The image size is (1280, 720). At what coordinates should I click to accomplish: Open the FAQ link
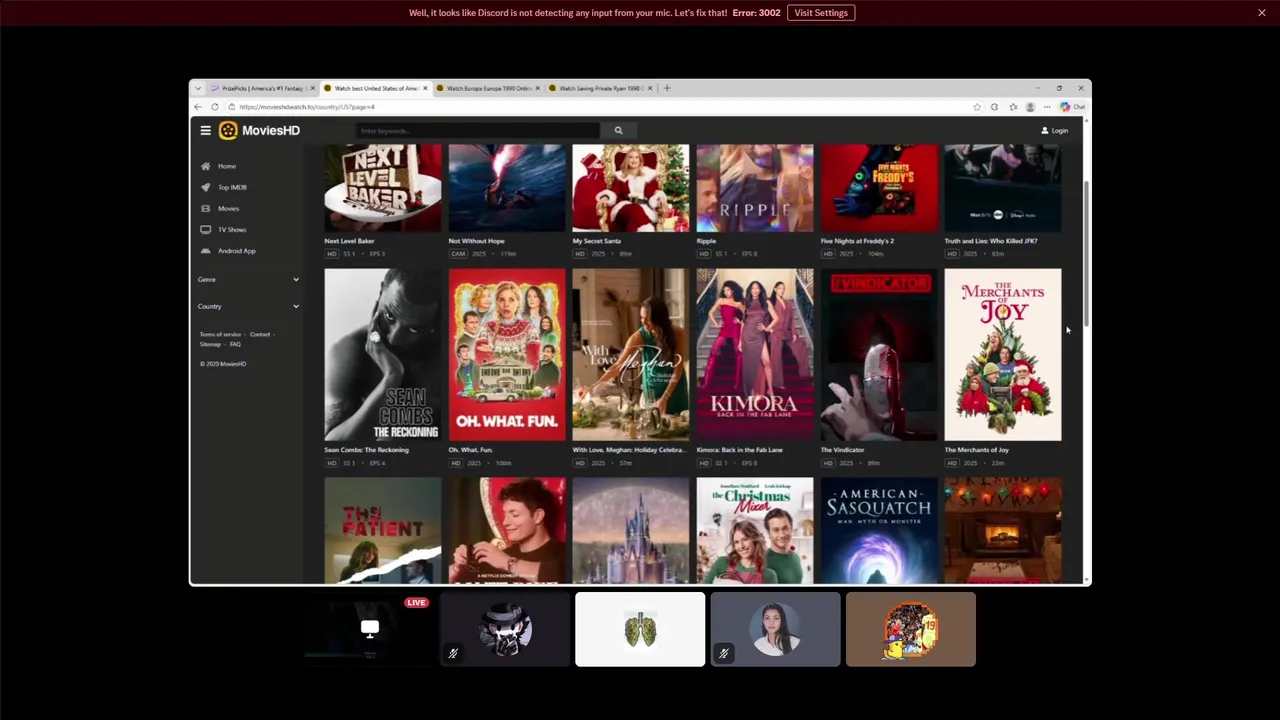click(235, 344)
